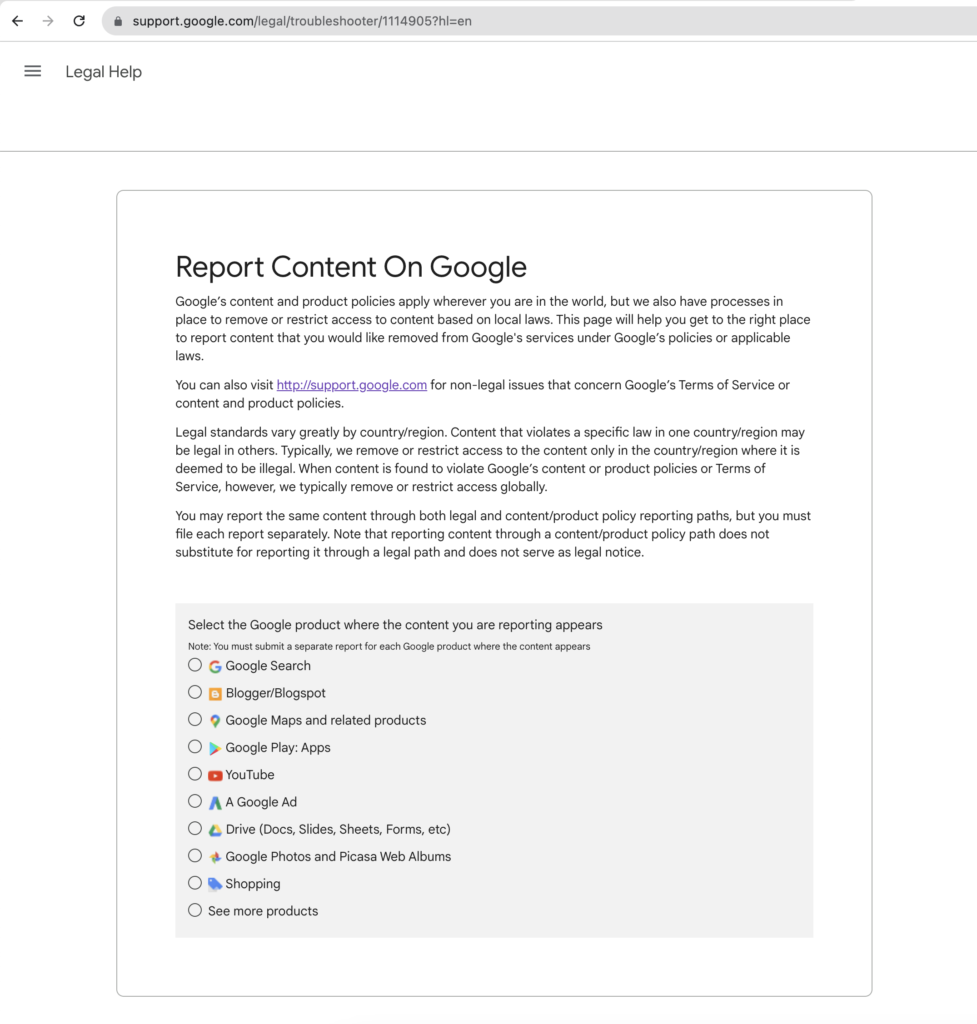Image resolution: width=977 pixels, height=1024 pixels.
Task: Click the Google Search G logo icon
Action: click(215, 666)
